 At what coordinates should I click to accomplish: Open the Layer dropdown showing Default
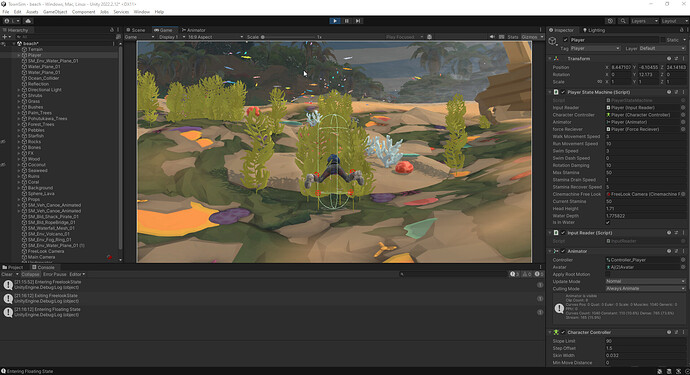click(662, 48)
